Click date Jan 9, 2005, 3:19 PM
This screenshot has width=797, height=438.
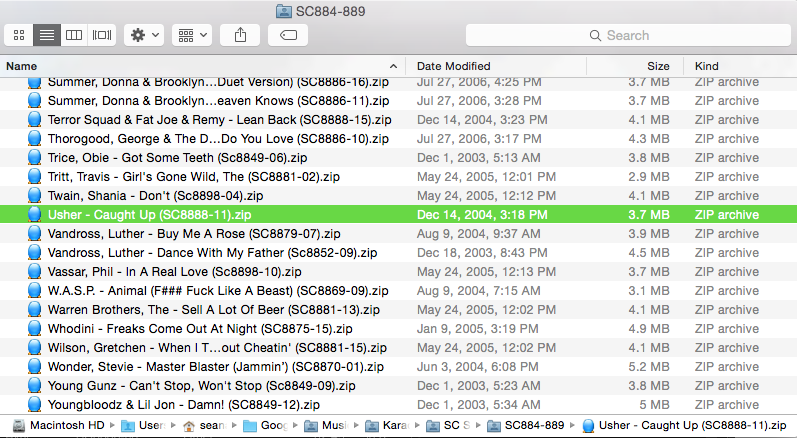[x=477, y=329]
